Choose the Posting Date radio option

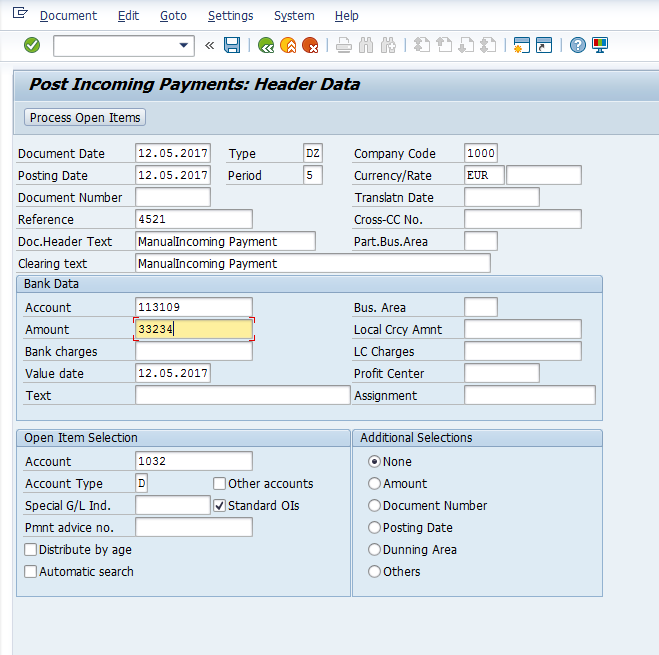click(374, 528)
